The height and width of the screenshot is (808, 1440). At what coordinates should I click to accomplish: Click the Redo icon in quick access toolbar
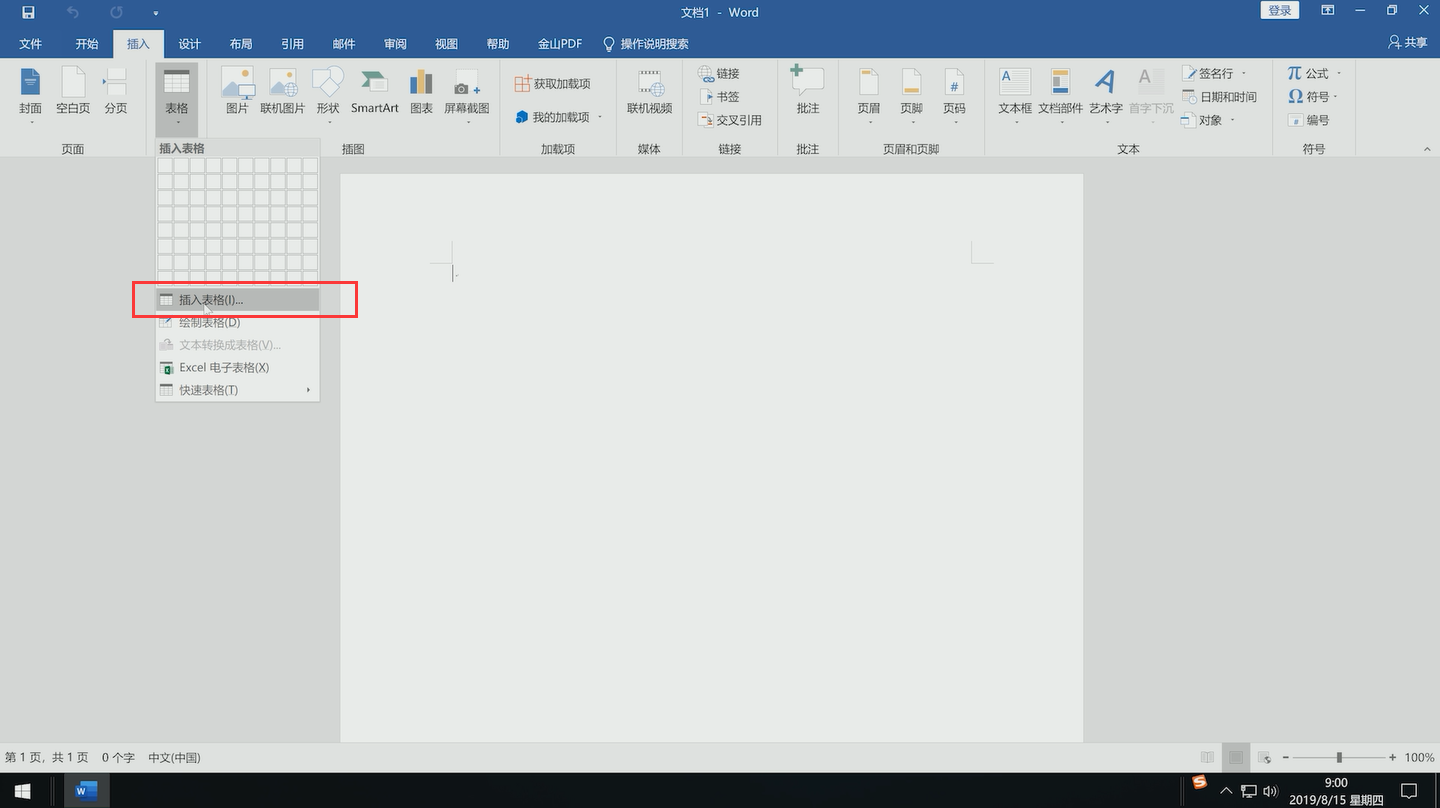(117, 12)
